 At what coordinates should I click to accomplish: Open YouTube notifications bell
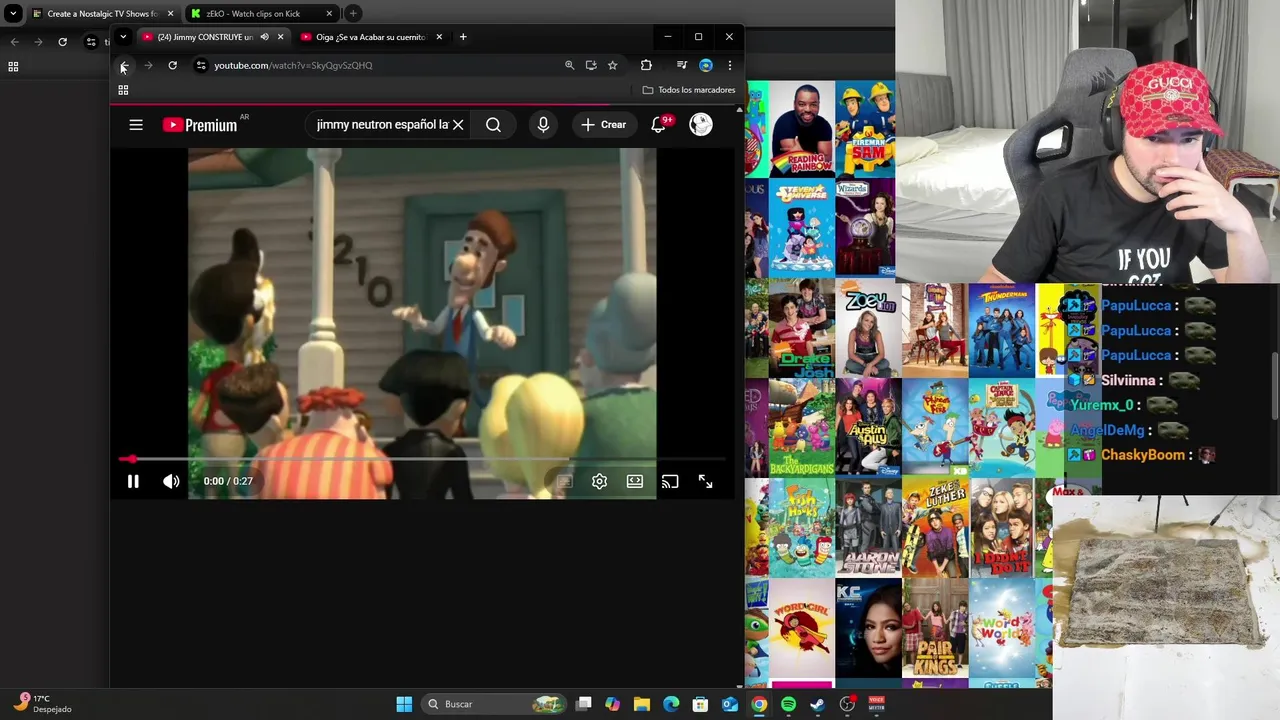coord(660,125)
